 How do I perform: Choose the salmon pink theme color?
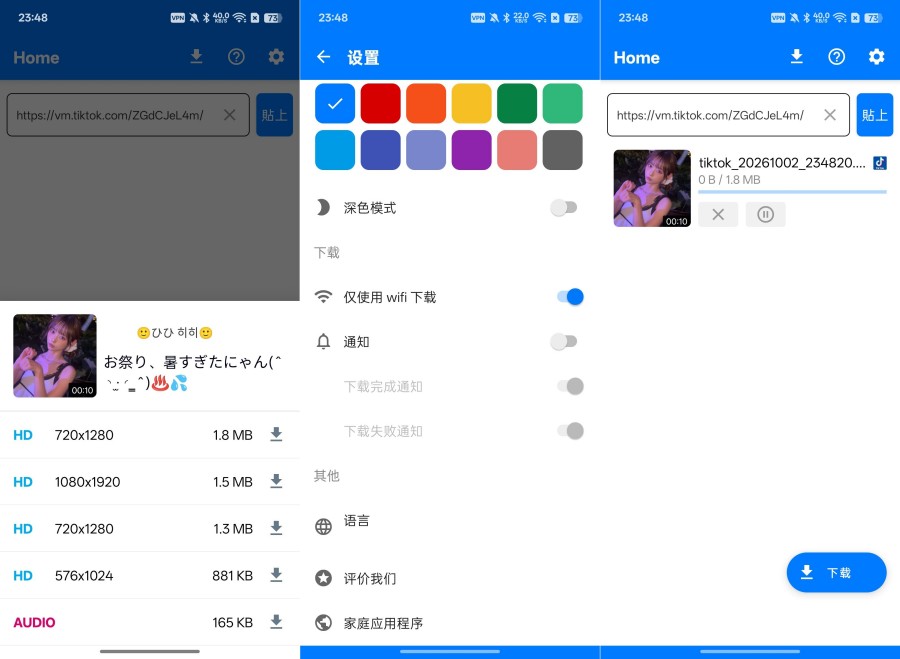[x=517, y=150]
